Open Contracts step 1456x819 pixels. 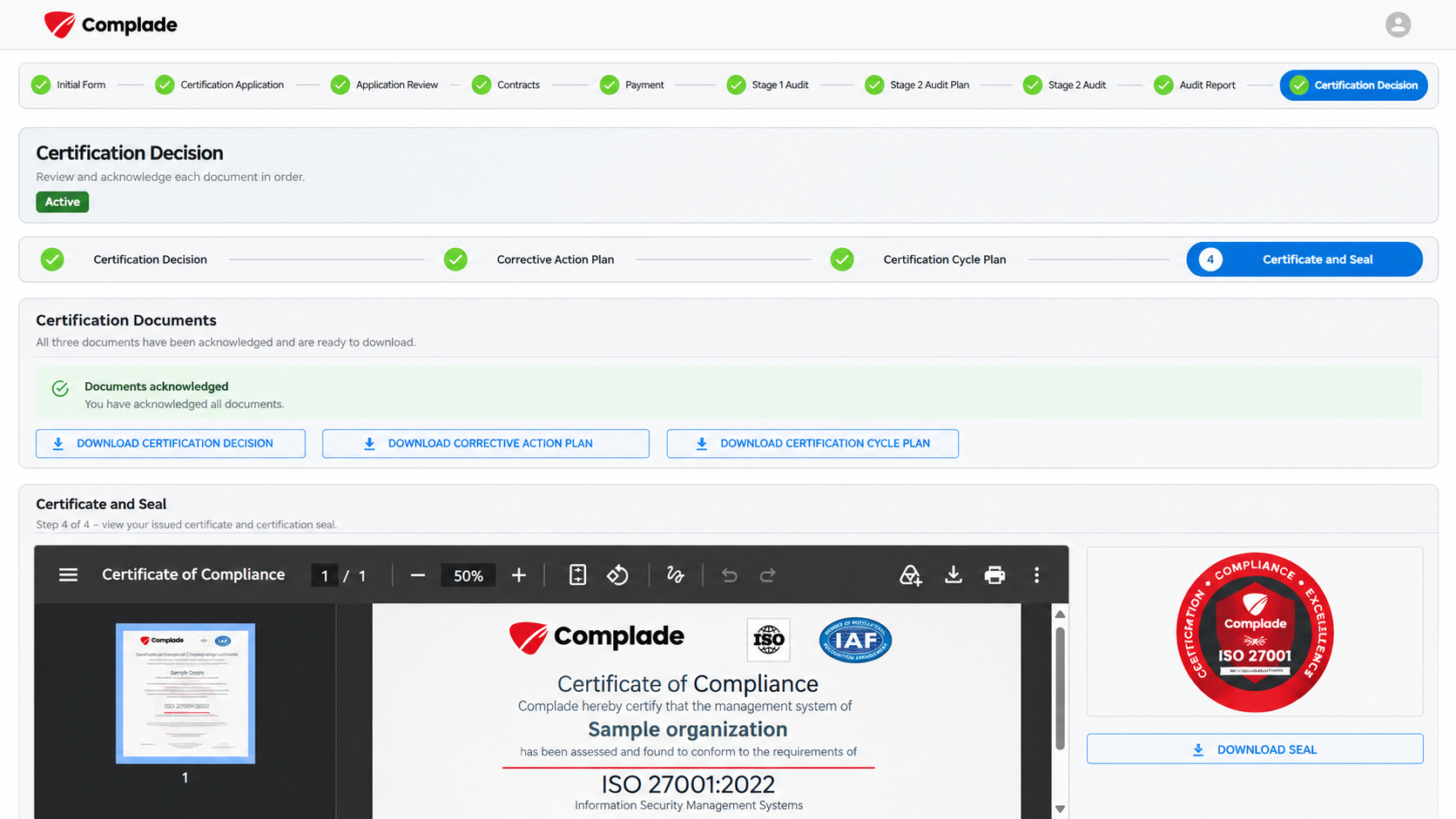pos(506,84)
